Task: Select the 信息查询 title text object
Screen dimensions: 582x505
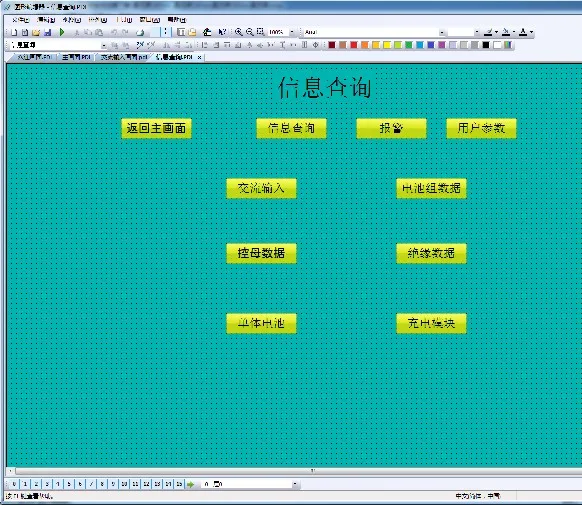Action: (325, 88)
